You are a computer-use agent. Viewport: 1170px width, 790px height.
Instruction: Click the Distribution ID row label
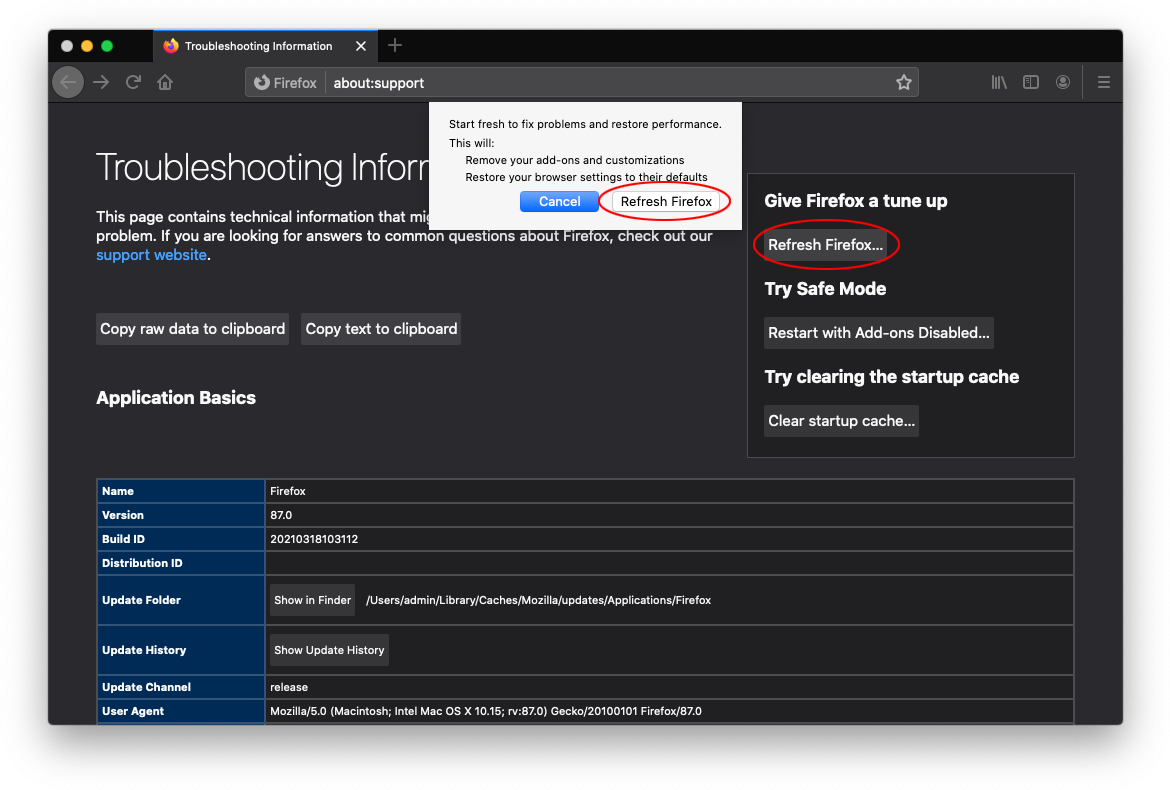pyautogui.click(x=143, y=563)
